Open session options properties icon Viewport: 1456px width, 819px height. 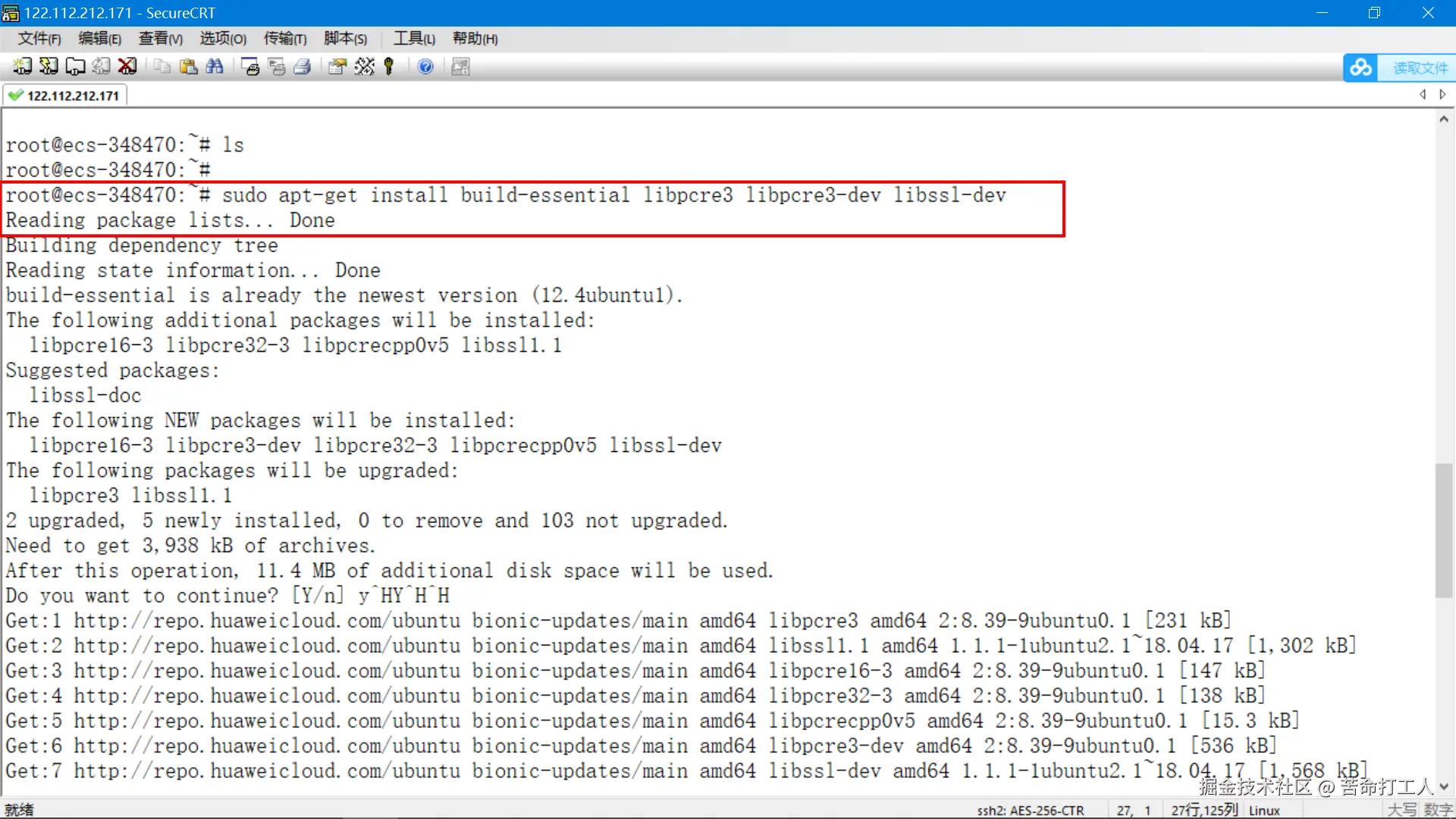(337, 67)
